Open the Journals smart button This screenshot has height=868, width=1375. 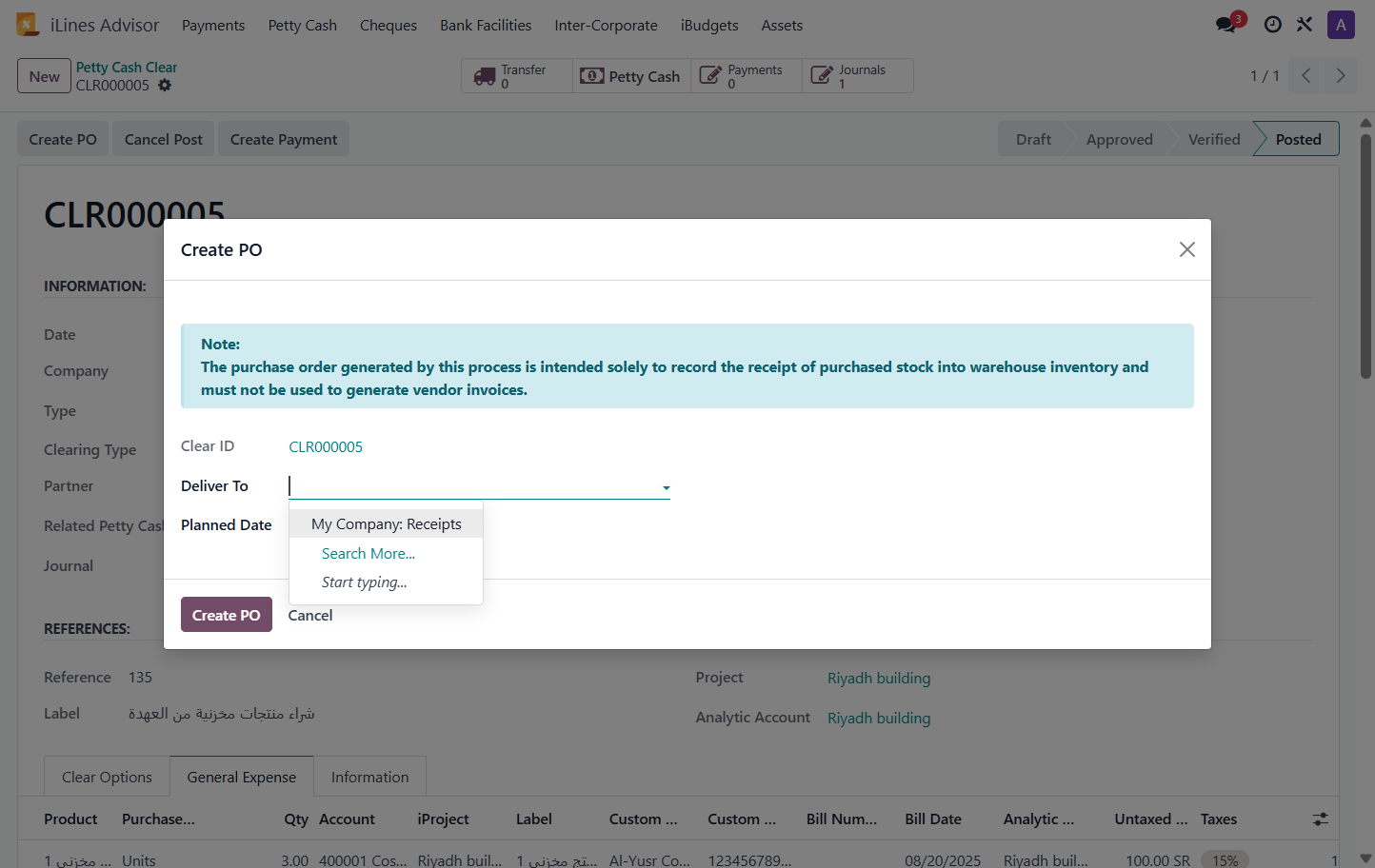(857, 76)
